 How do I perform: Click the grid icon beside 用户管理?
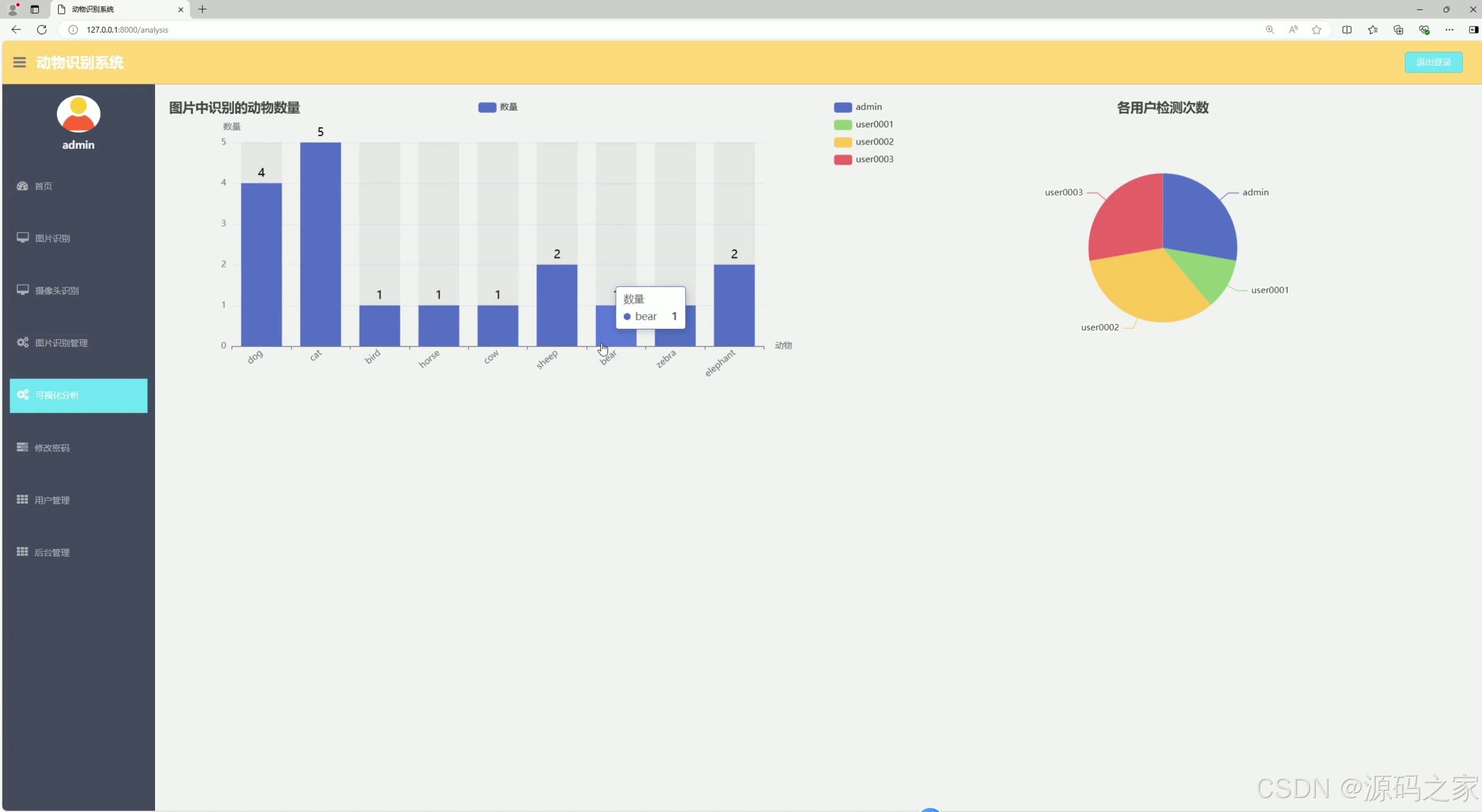pos(23,499)
